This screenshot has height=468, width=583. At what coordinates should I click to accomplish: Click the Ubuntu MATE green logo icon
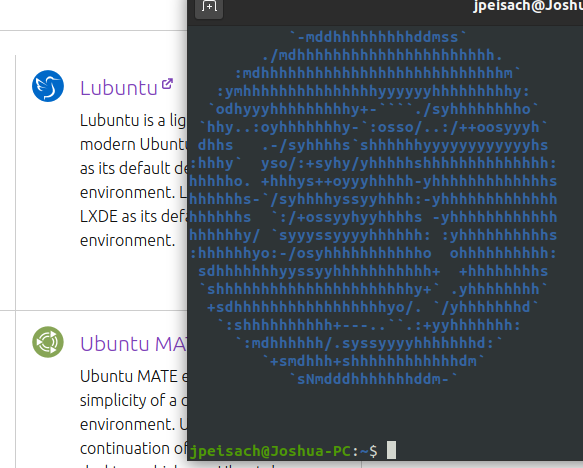(48, 342)
